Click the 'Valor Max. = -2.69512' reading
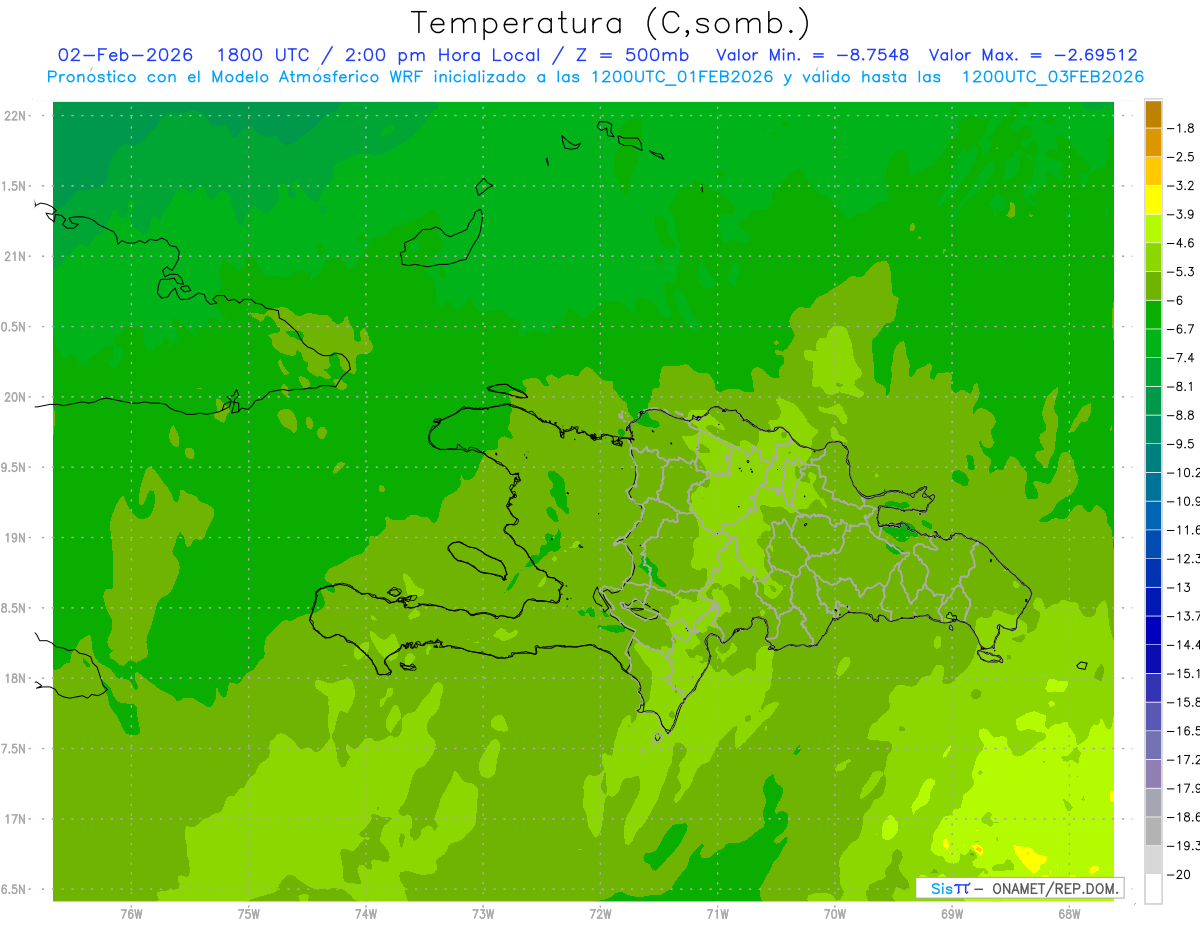Screen dimensions: 1200x927 pos(1033,55)
